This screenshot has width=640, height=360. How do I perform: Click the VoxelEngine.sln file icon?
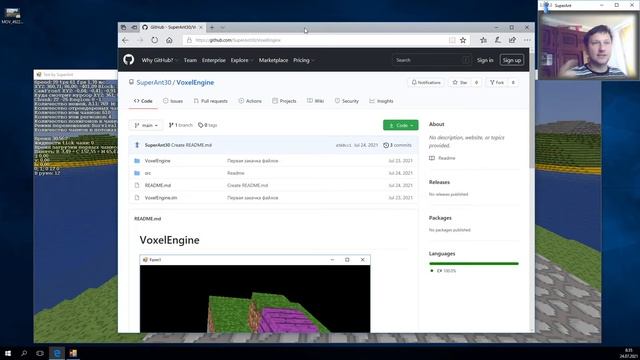tap(137, 198)
